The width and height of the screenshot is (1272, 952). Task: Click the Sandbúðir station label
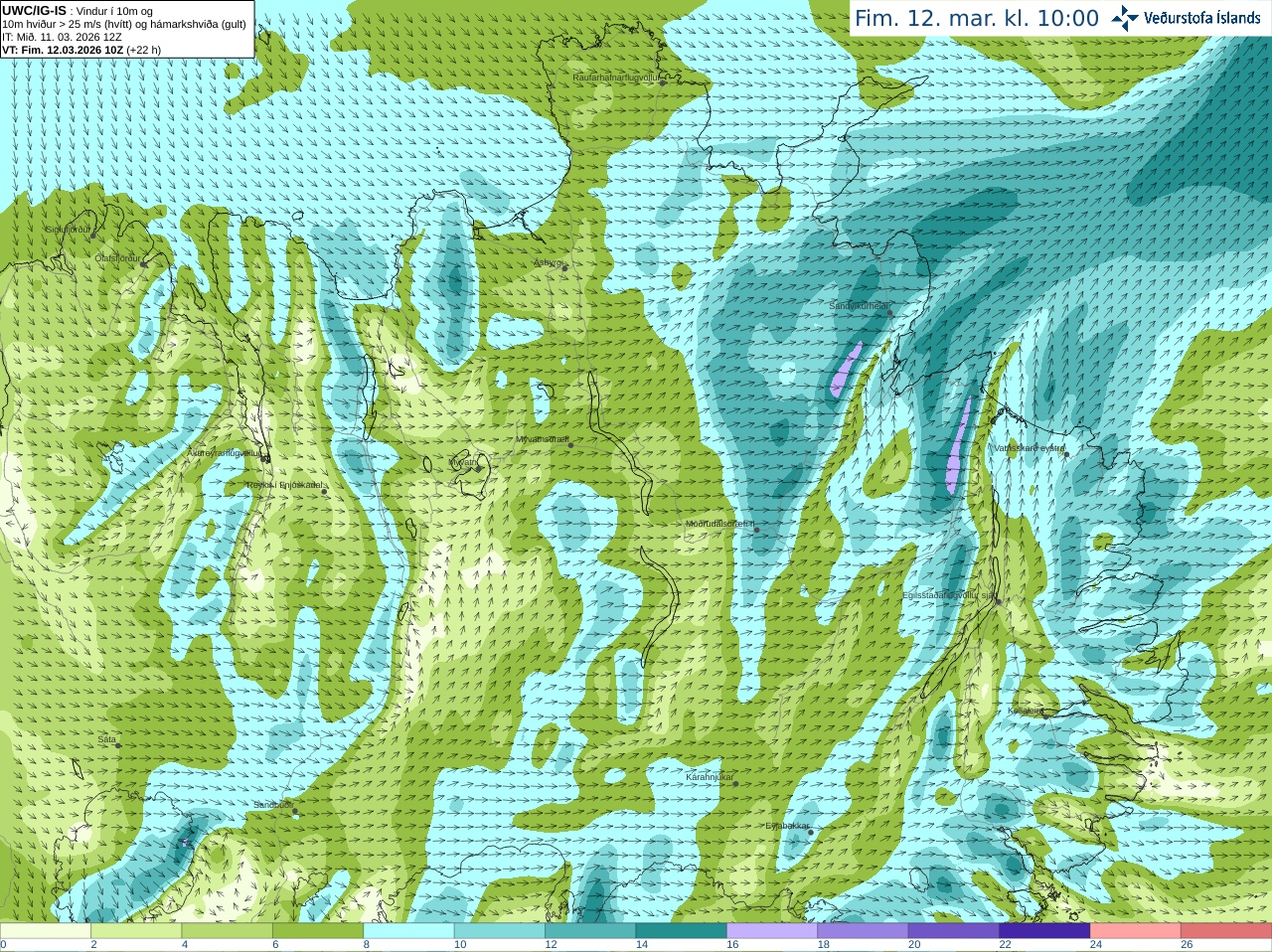272,806
